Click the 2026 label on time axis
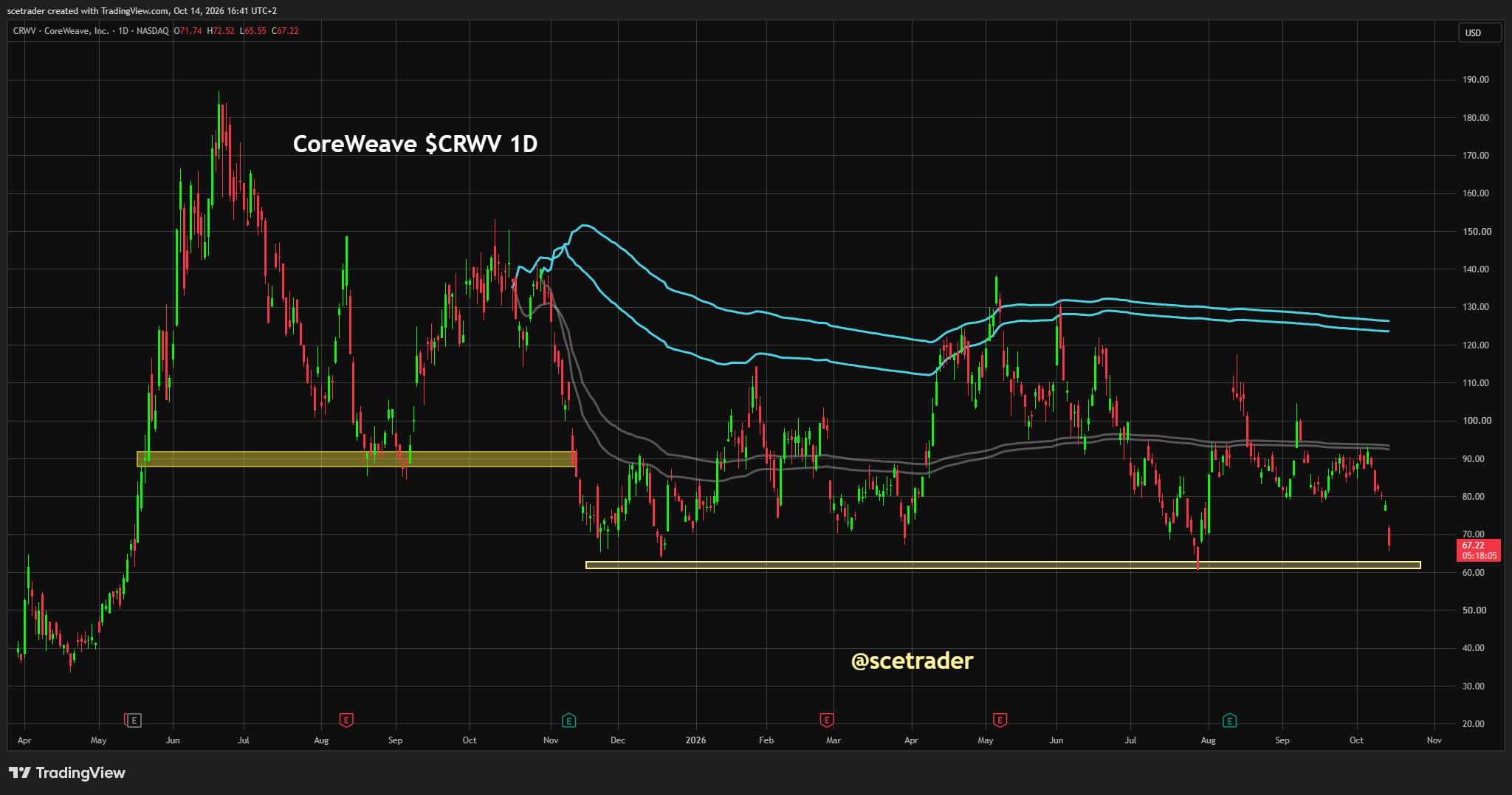1512x795 pixels. coord(695,740)
